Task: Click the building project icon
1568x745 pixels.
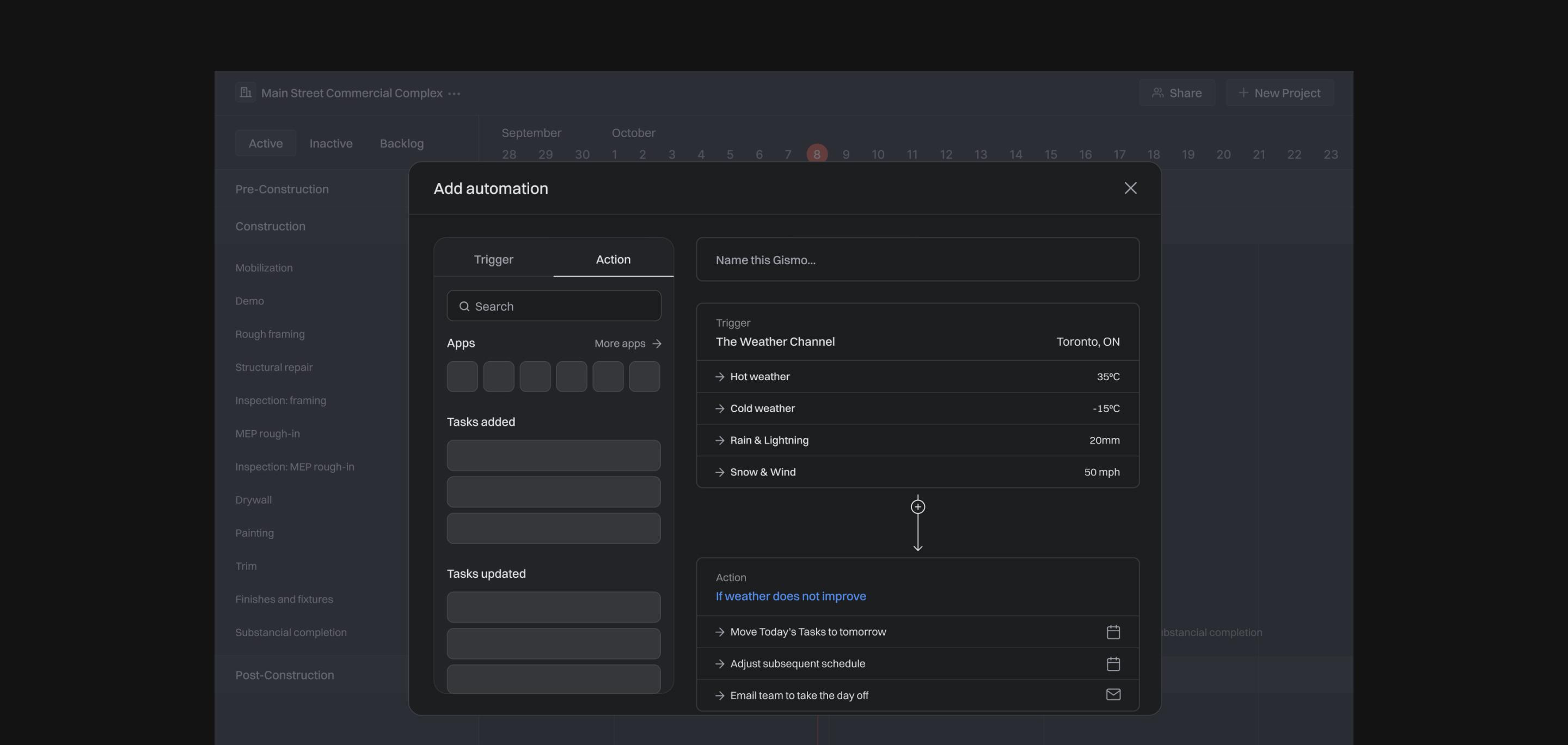Action: [x=246, y=93]
